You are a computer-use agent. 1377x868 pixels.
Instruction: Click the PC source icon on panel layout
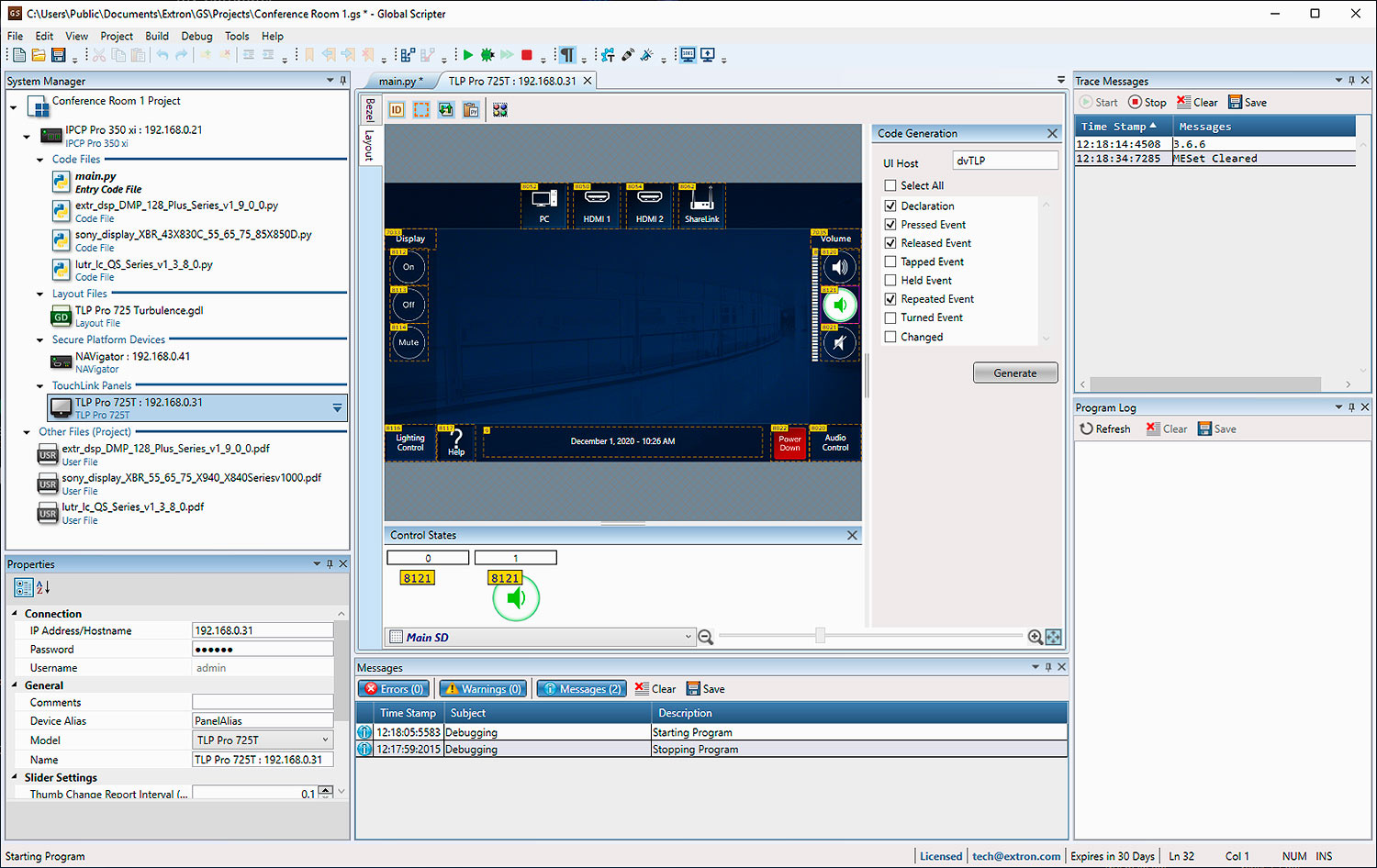coord(544,206)
